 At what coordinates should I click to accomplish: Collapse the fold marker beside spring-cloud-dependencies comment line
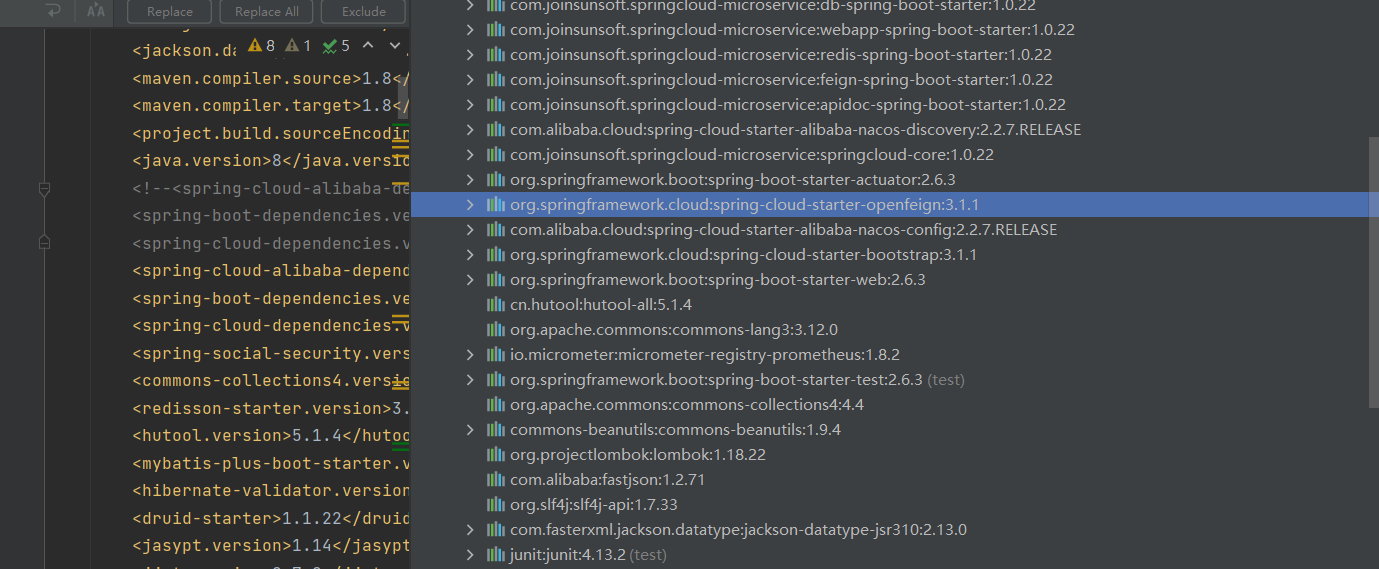(x=44, y=243)
